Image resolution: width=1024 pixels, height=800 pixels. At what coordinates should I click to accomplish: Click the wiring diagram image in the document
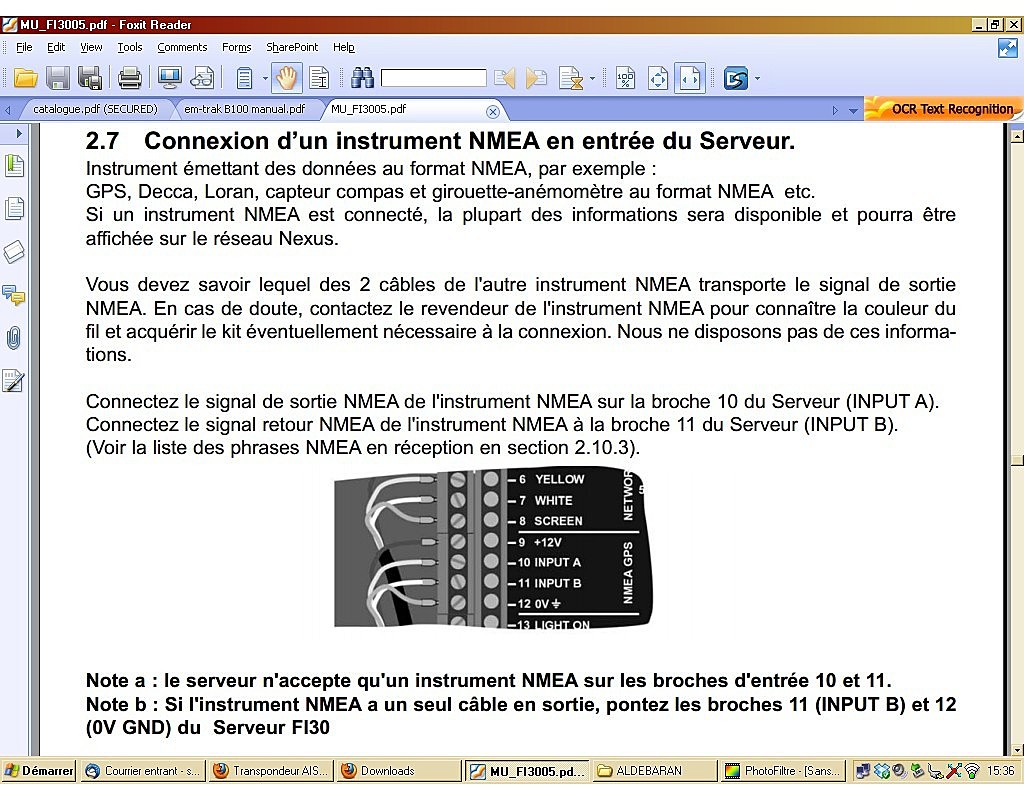coord(493,548)
